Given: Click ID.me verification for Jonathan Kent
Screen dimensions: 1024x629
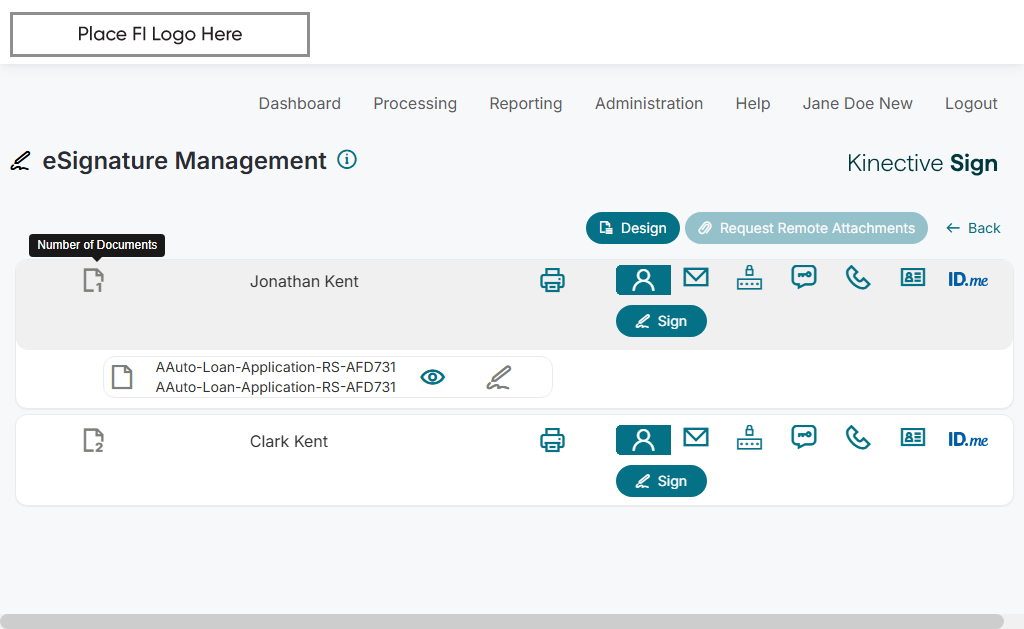Looking at the screenshot, I should (968, 279).
